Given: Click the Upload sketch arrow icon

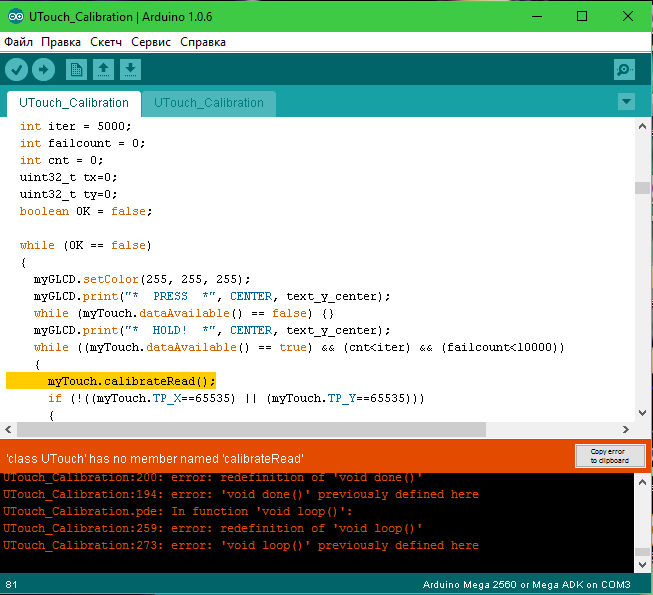Looking at the screenshot, I should tap(43, 69).
